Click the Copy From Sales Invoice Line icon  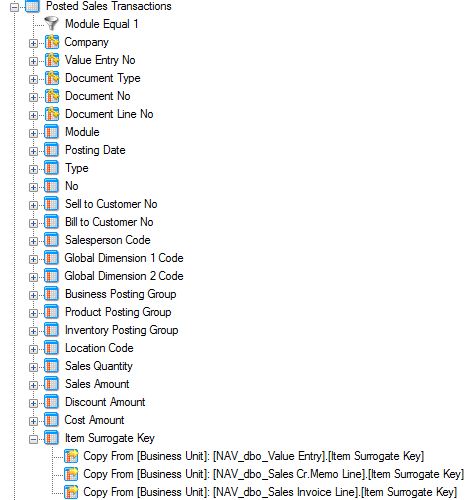(71, 492)
